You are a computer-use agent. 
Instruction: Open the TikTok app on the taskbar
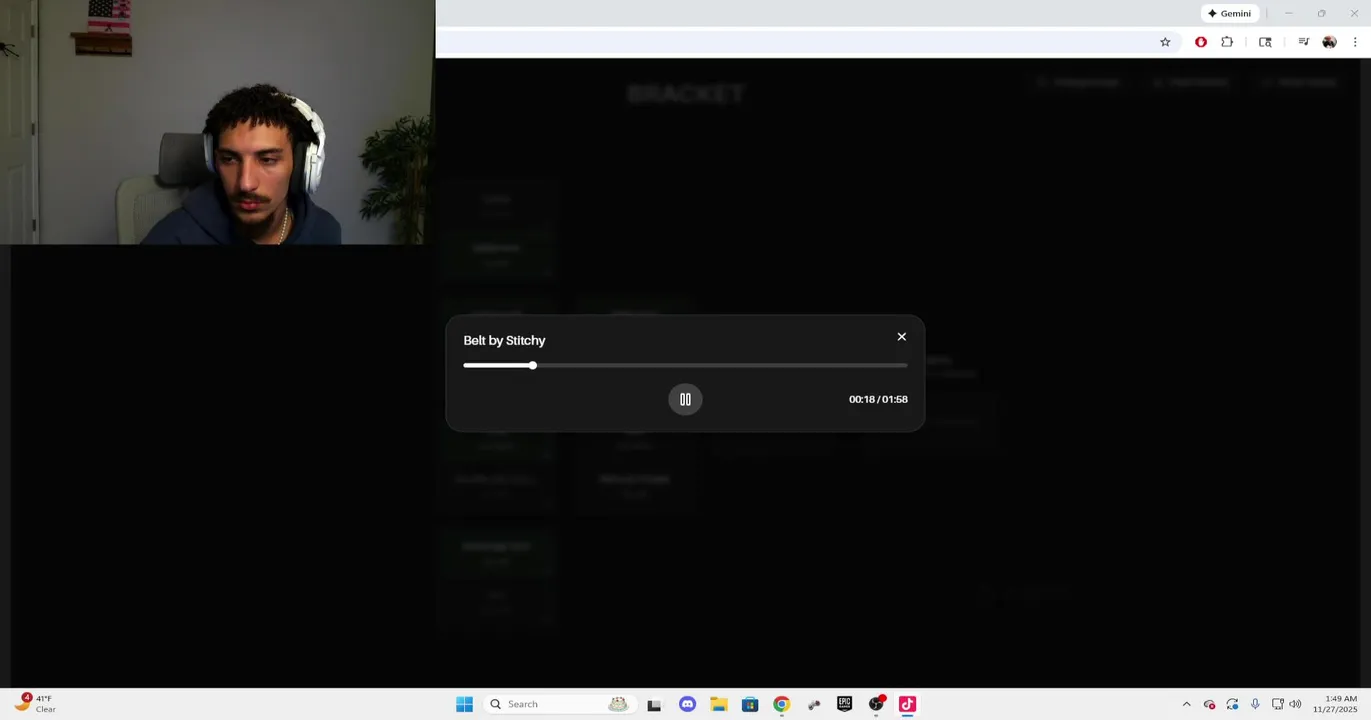(x=907, y=704)
